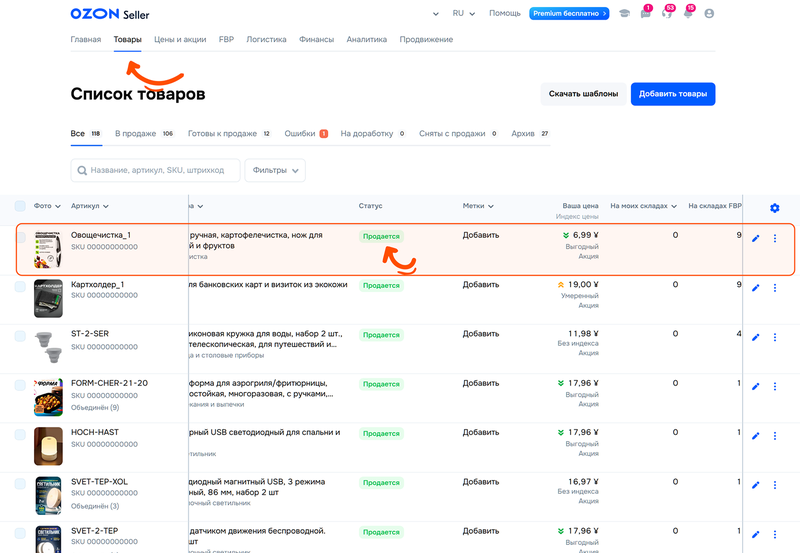The image size is (800, 553).
Task: Open the Помощь link
Action: point(505,13)
